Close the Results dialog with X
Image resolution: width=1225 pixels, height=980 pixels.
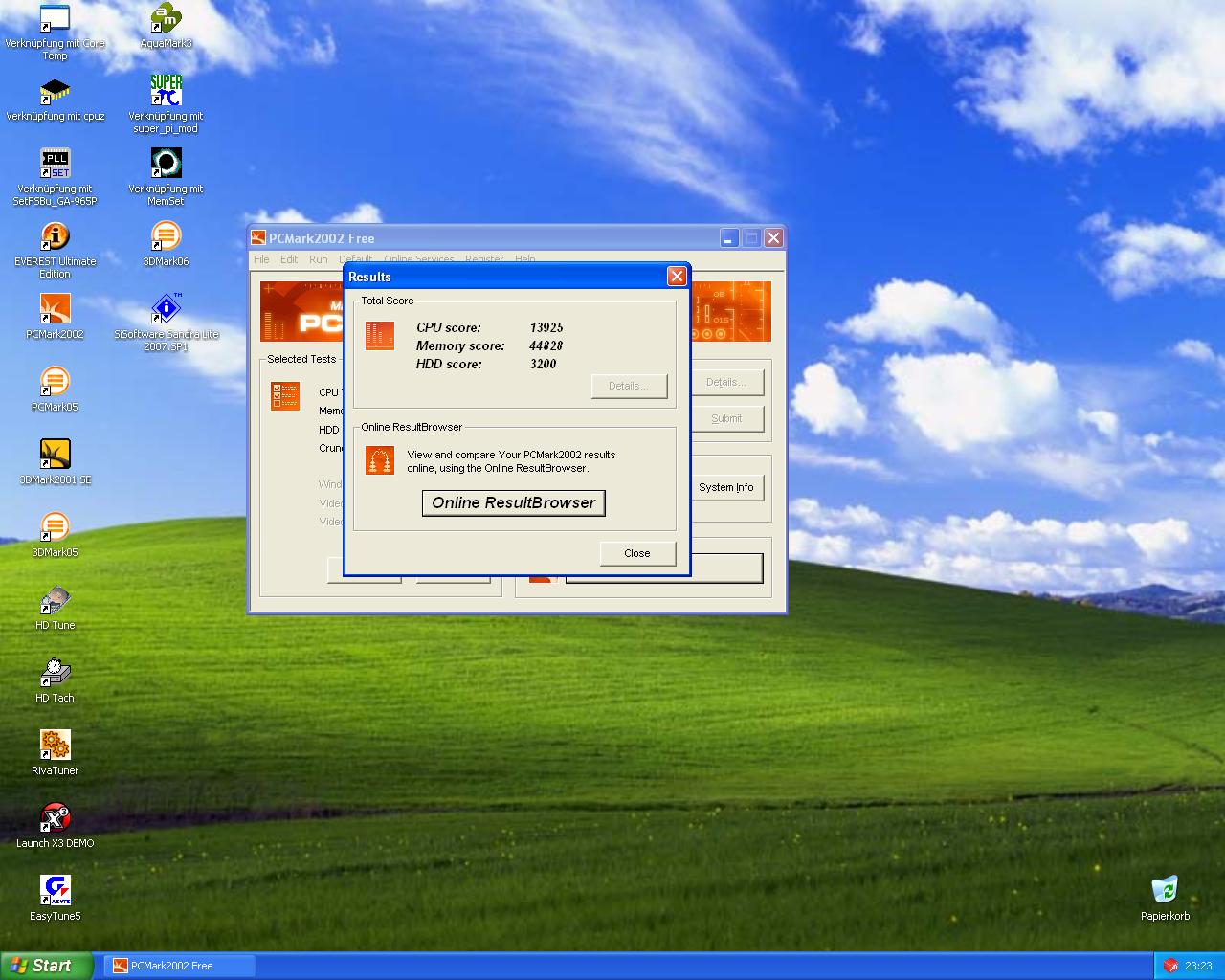click(677, 277)
